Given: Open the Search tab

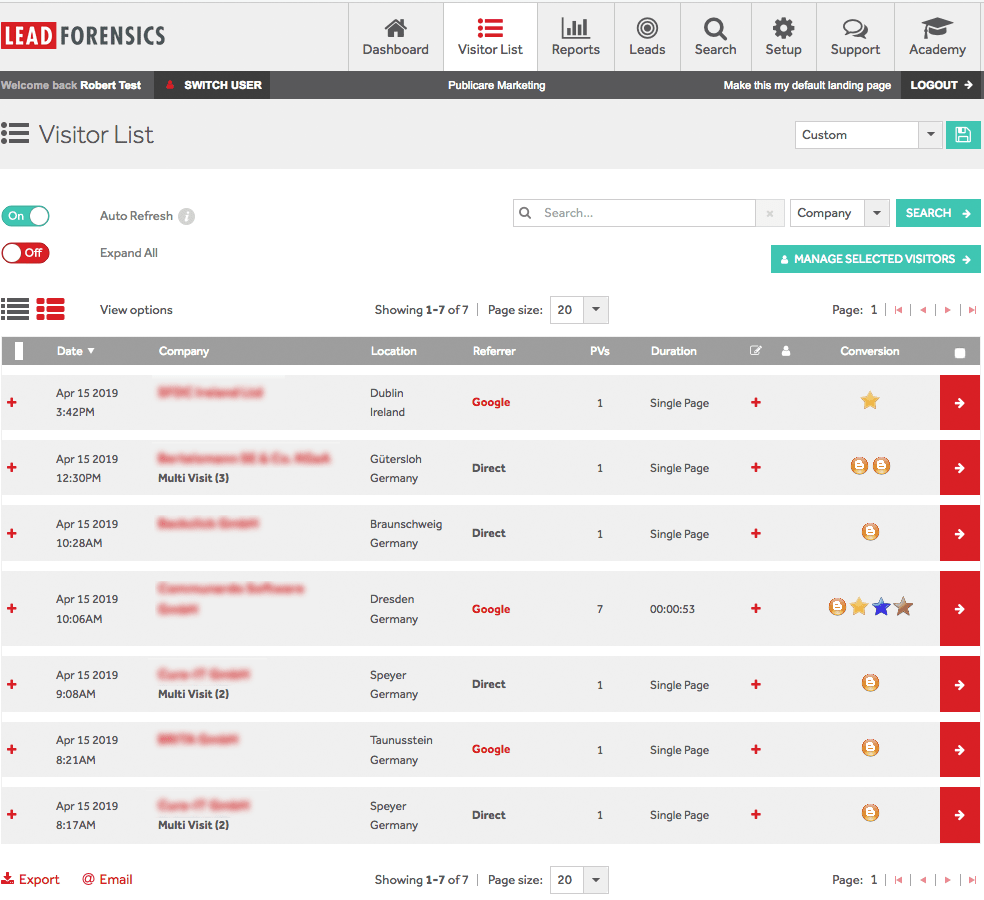Looking at the screenshot, I should pos(715,30).
